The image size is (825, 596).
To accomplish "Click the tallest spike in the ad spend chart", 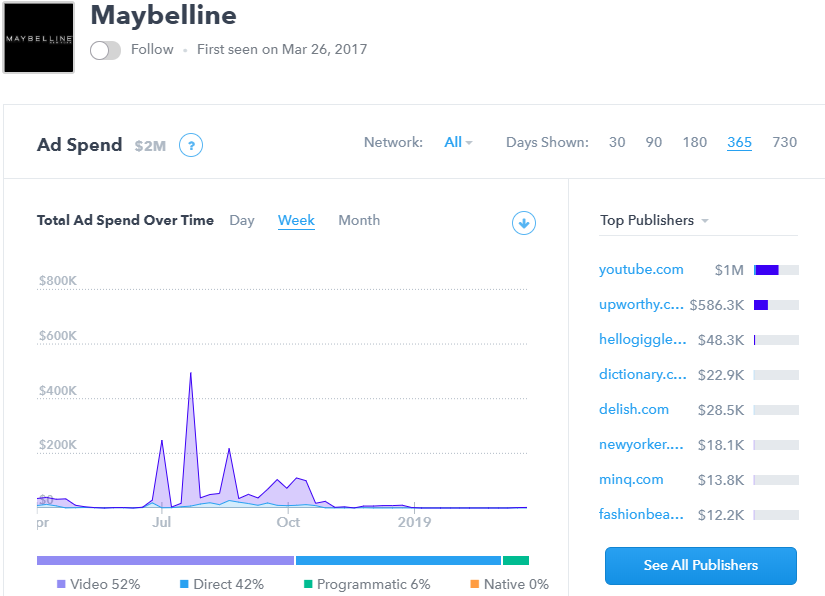I will (x=190, y=376).
